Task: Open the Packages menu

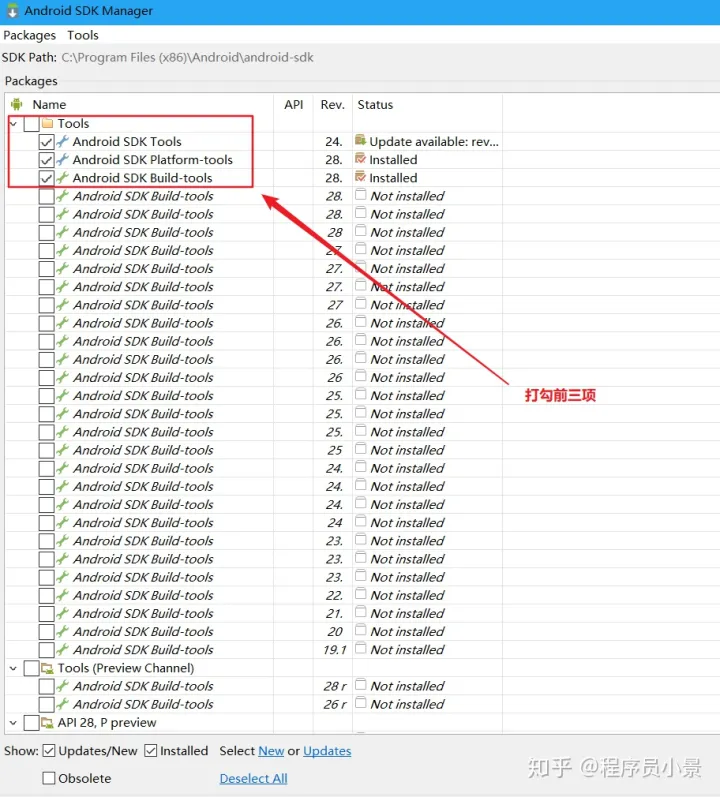Action: 29,36
